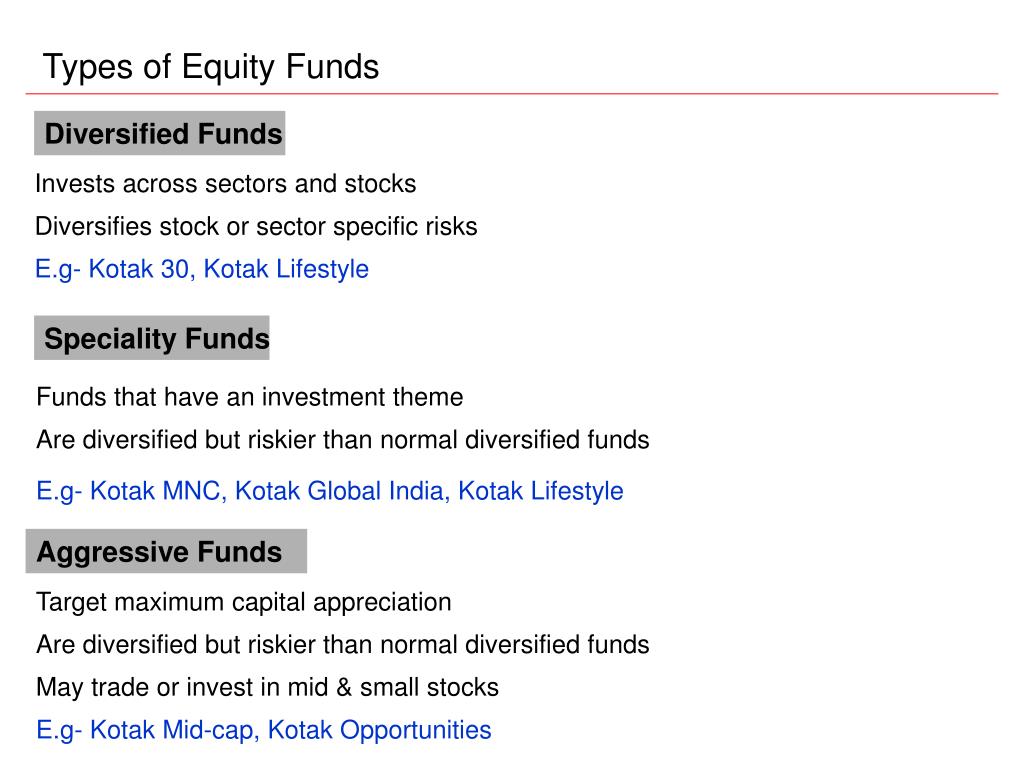Image resolution: width=1024 pixels, height=768 pixels.
Task: Click Kotak Opportunities in Aggressive examples
Action: tap(379, 731)
